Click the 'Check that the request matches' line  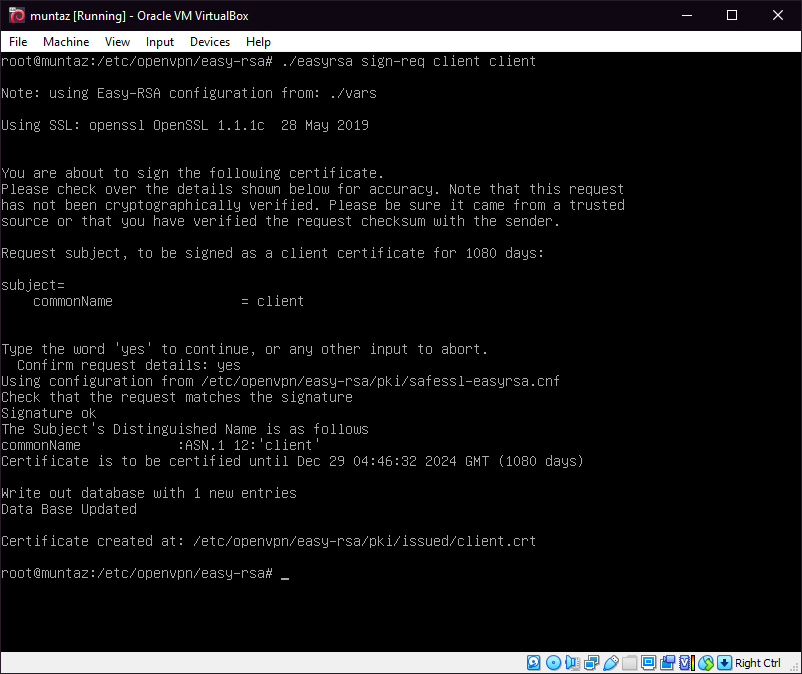[177, 397]
